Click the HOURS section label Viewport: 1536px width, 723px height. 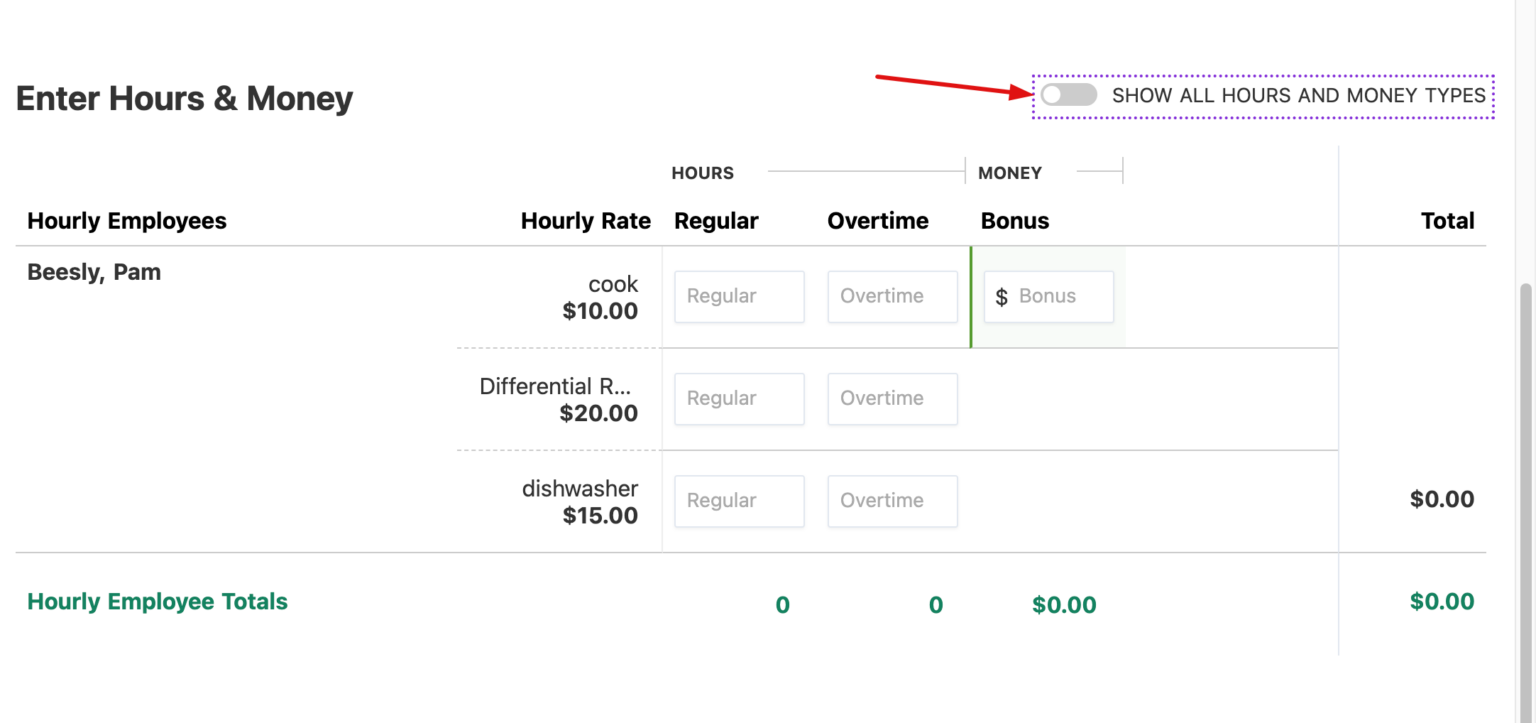click(702, 172)
